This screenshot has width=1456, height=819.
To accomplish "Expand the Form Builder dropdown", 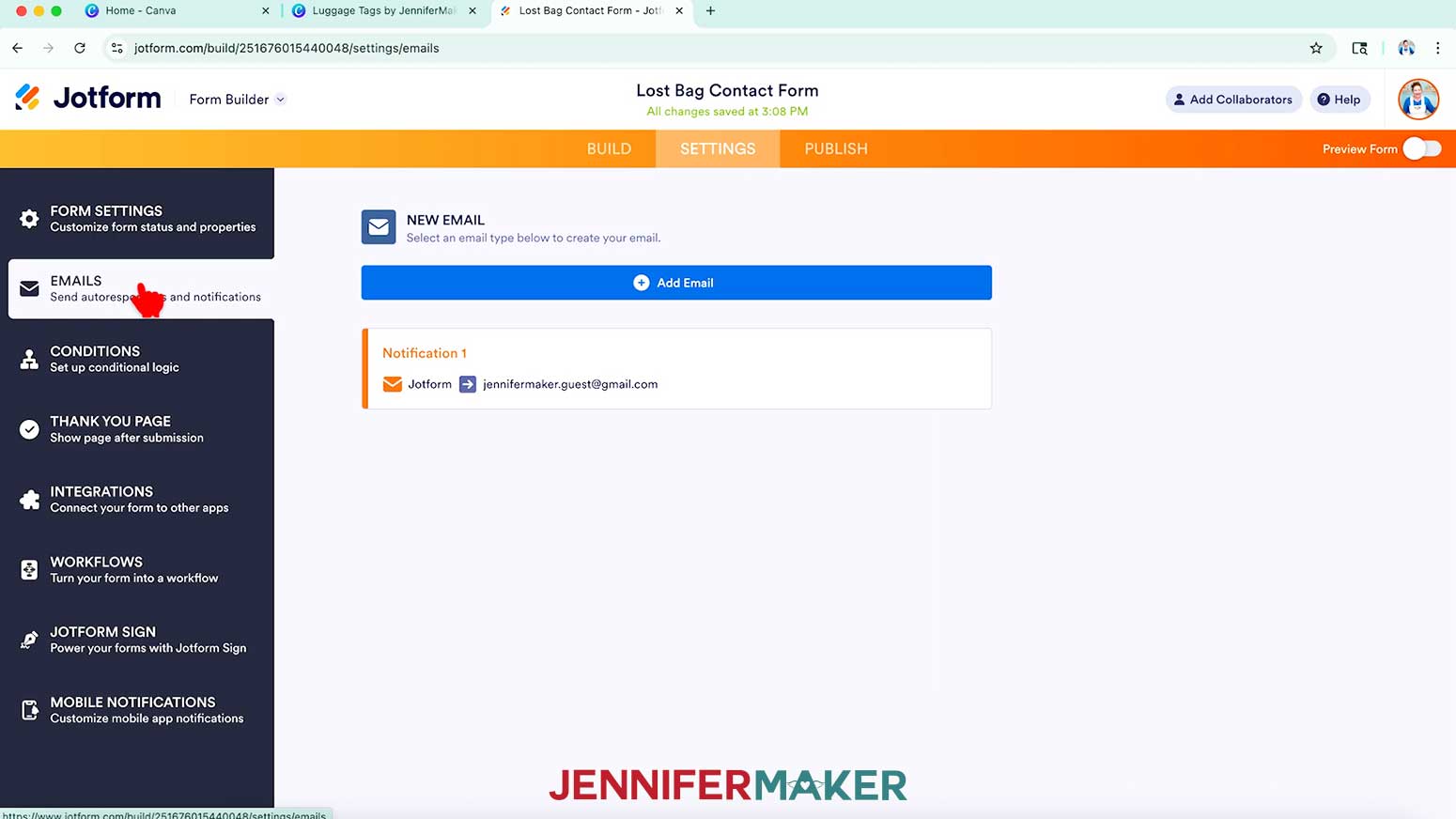I will click(238, 100).
